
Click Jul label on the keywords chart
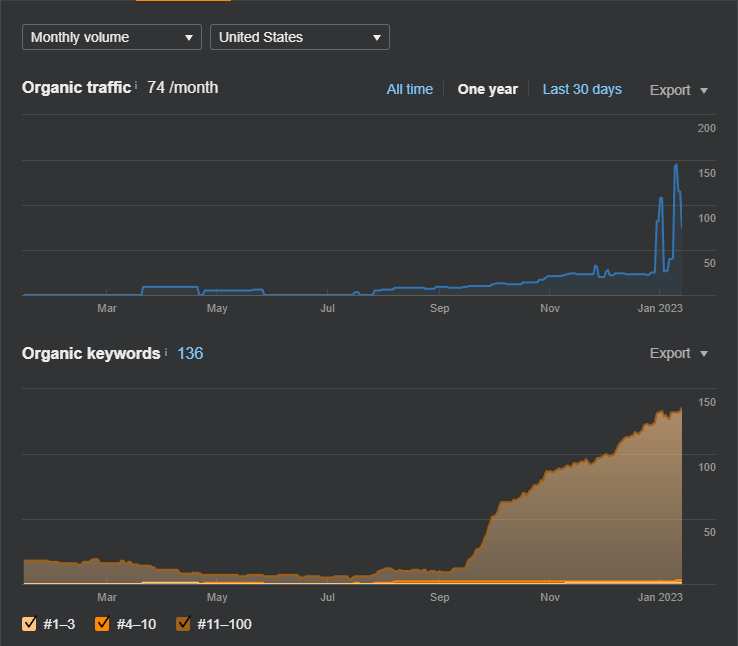(328, 597)
